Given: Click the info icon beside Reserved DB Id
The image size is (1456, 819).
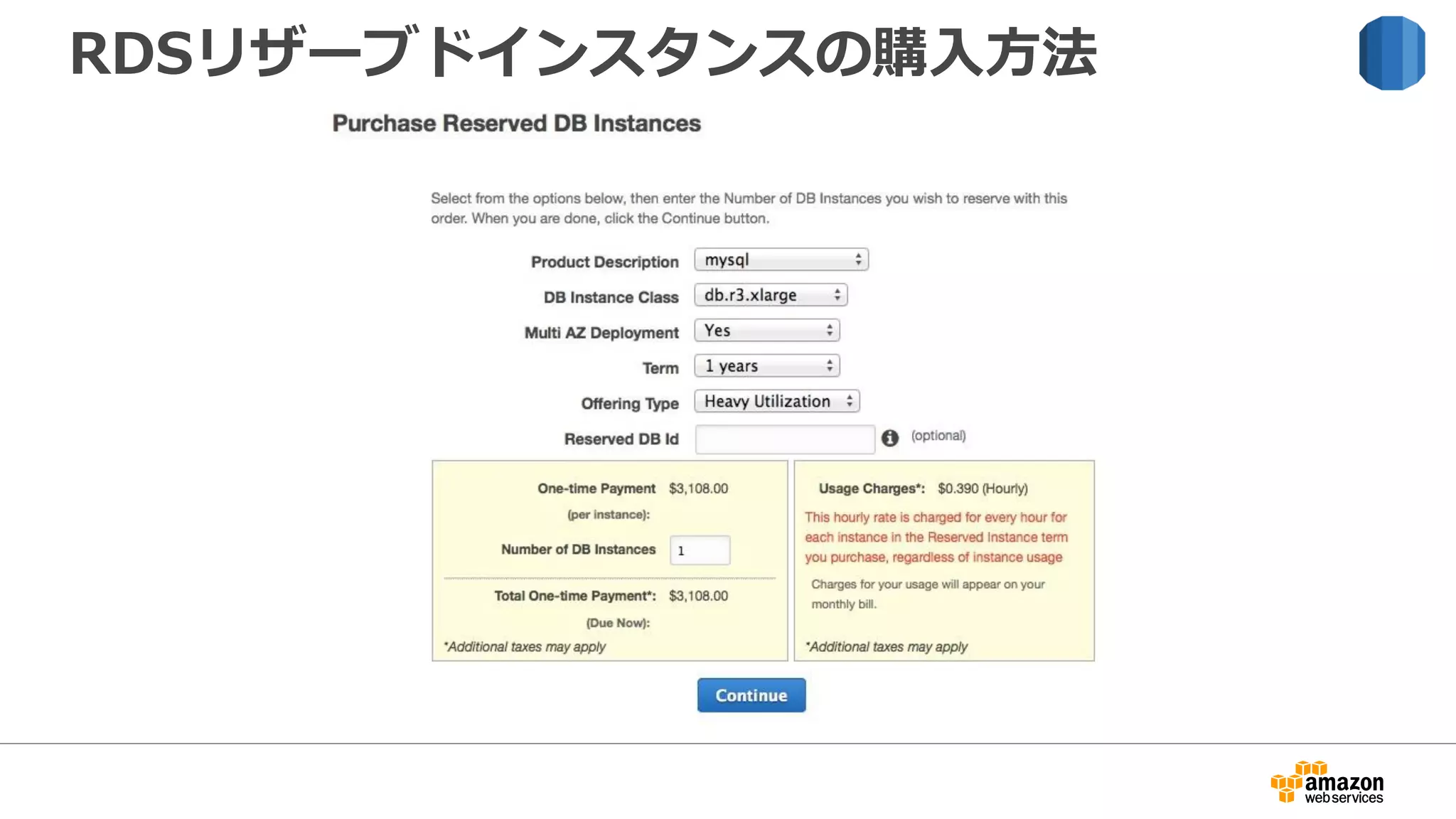Looking at the screenshot, I should tap(890, 438).
